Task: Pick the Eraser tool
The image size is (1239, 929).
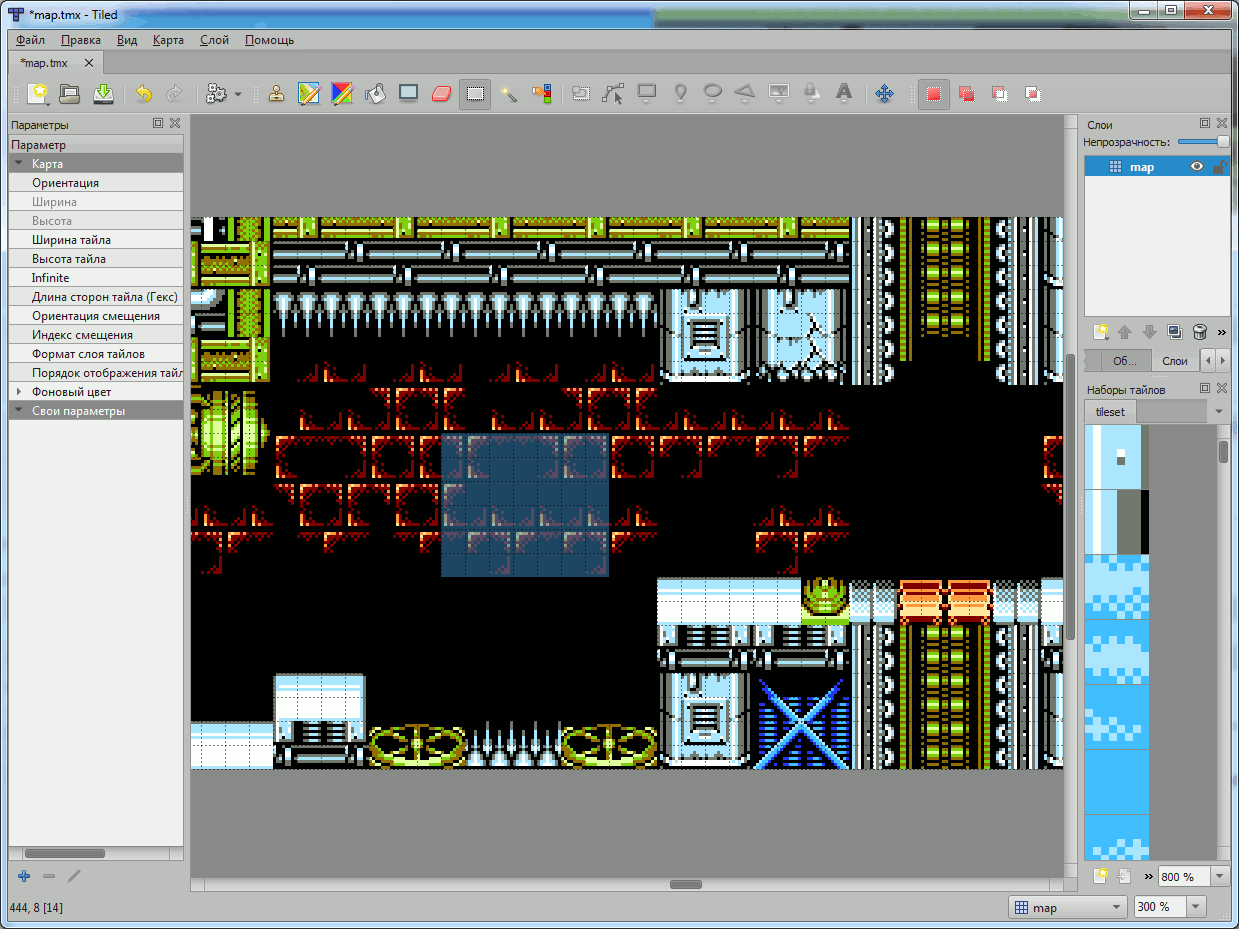Action: 441,94
